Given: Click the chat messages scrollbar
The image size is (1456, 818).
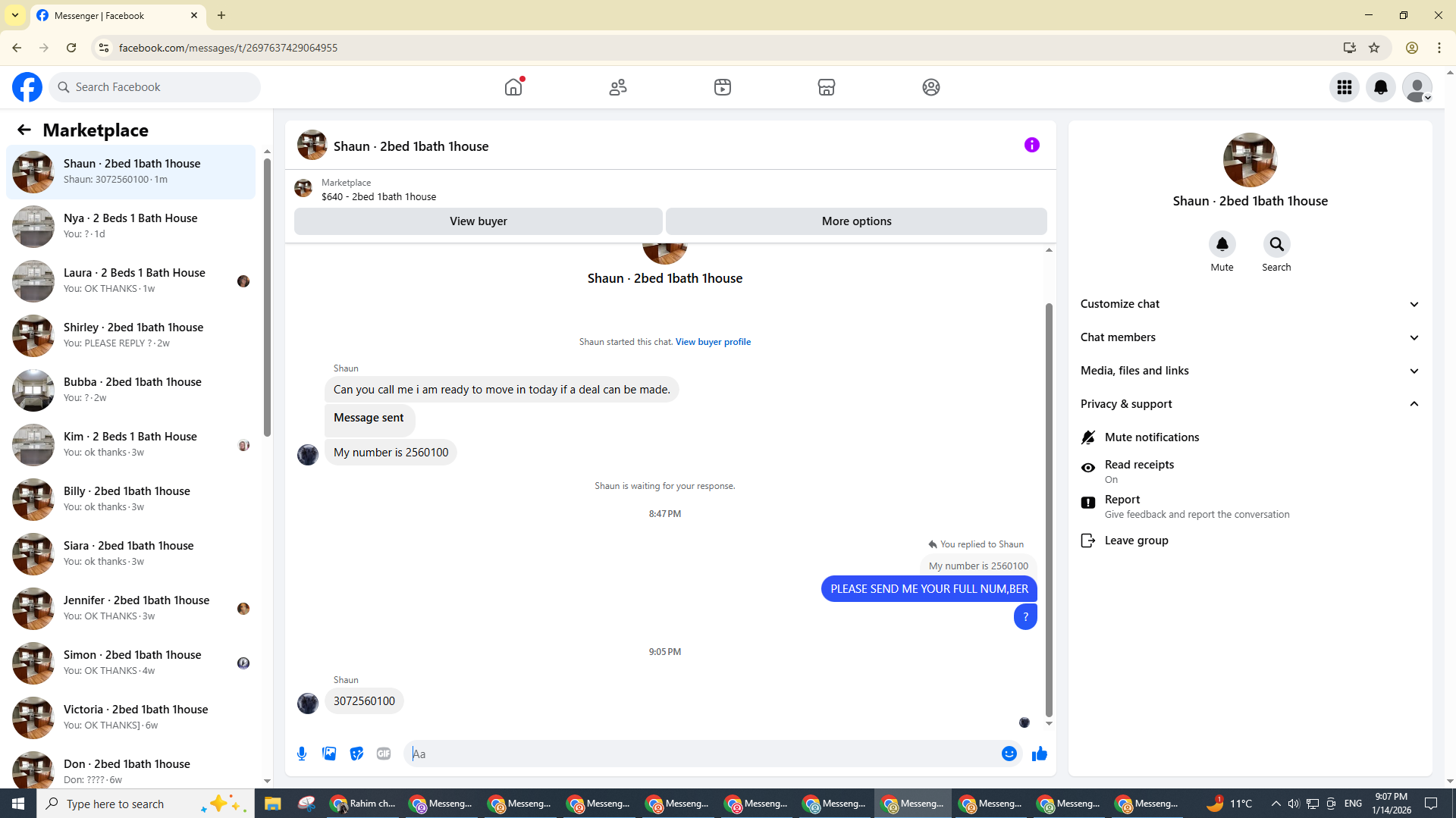Looking at the screenshot, I should click(1049, 509).
